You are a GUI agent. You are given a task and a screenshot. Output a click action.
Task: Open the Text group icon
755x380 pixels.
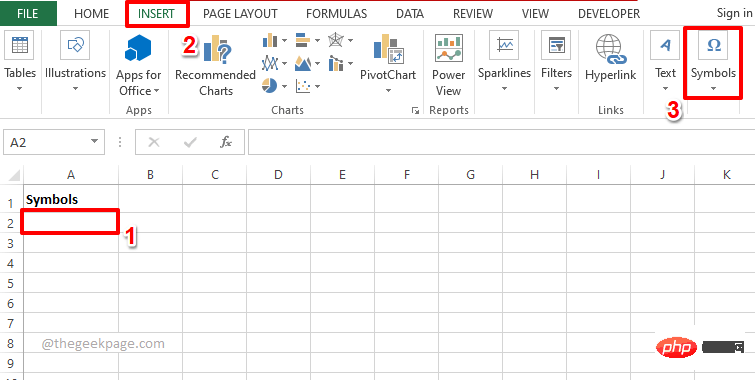(665, 45)
